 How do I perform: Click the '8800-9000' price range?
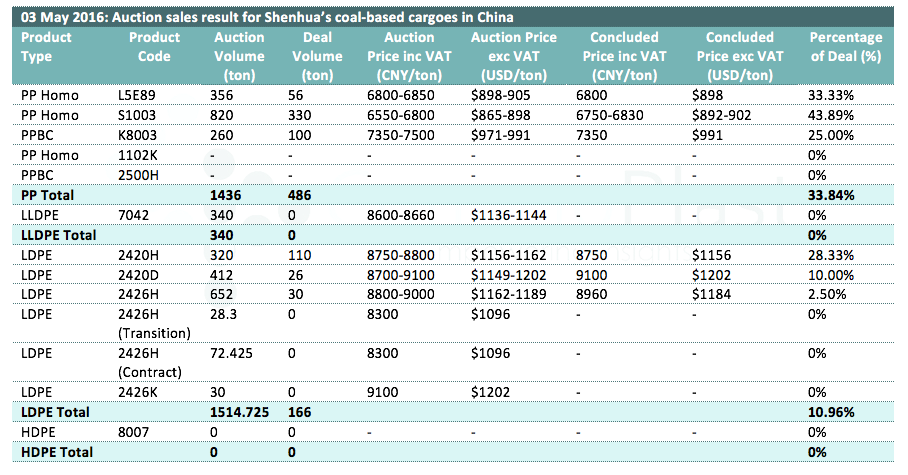[401, 294]
